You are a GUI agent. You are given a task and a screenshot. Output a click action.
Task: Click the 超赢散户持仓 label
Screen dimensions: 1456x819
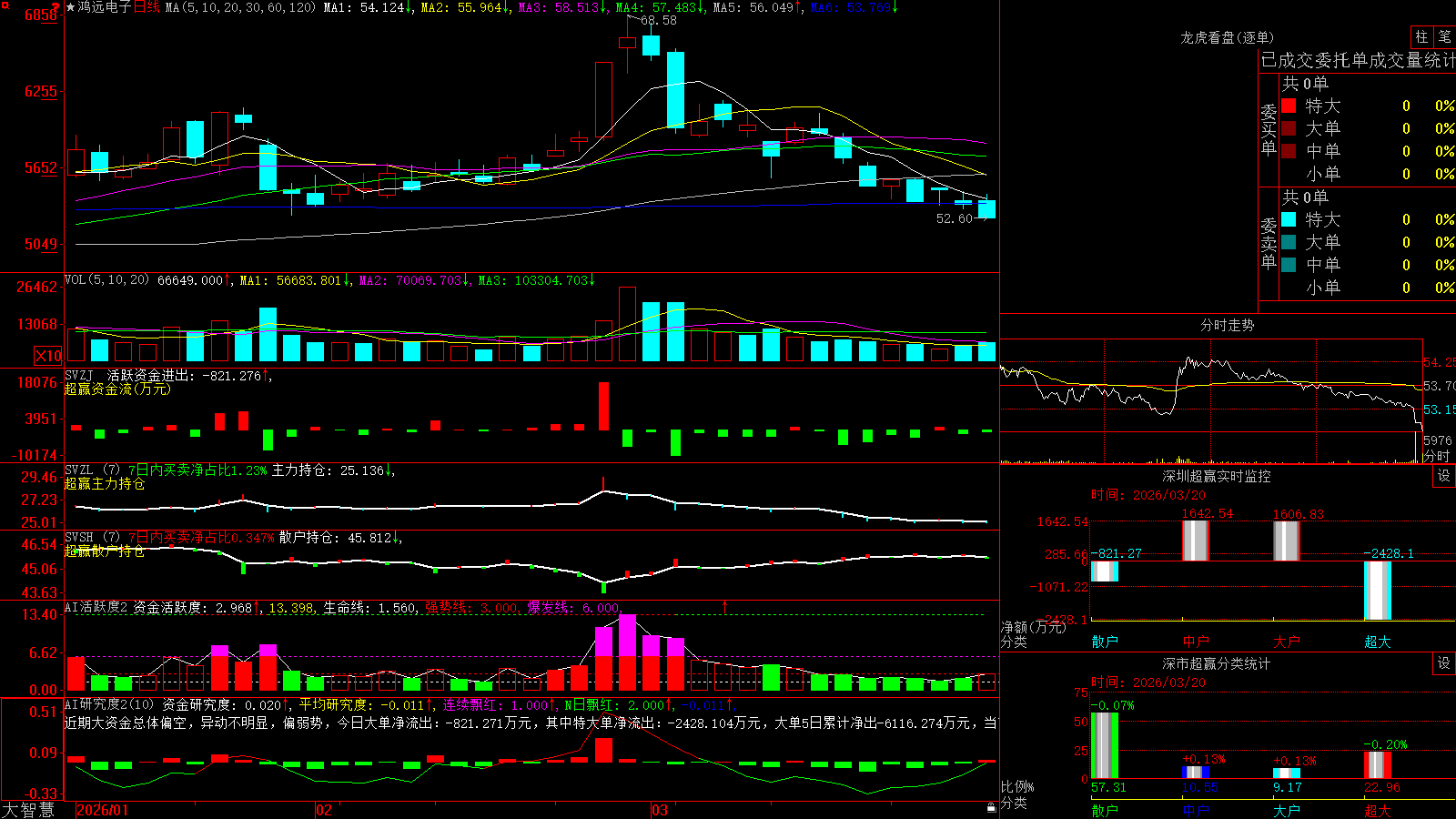[105, 551]
